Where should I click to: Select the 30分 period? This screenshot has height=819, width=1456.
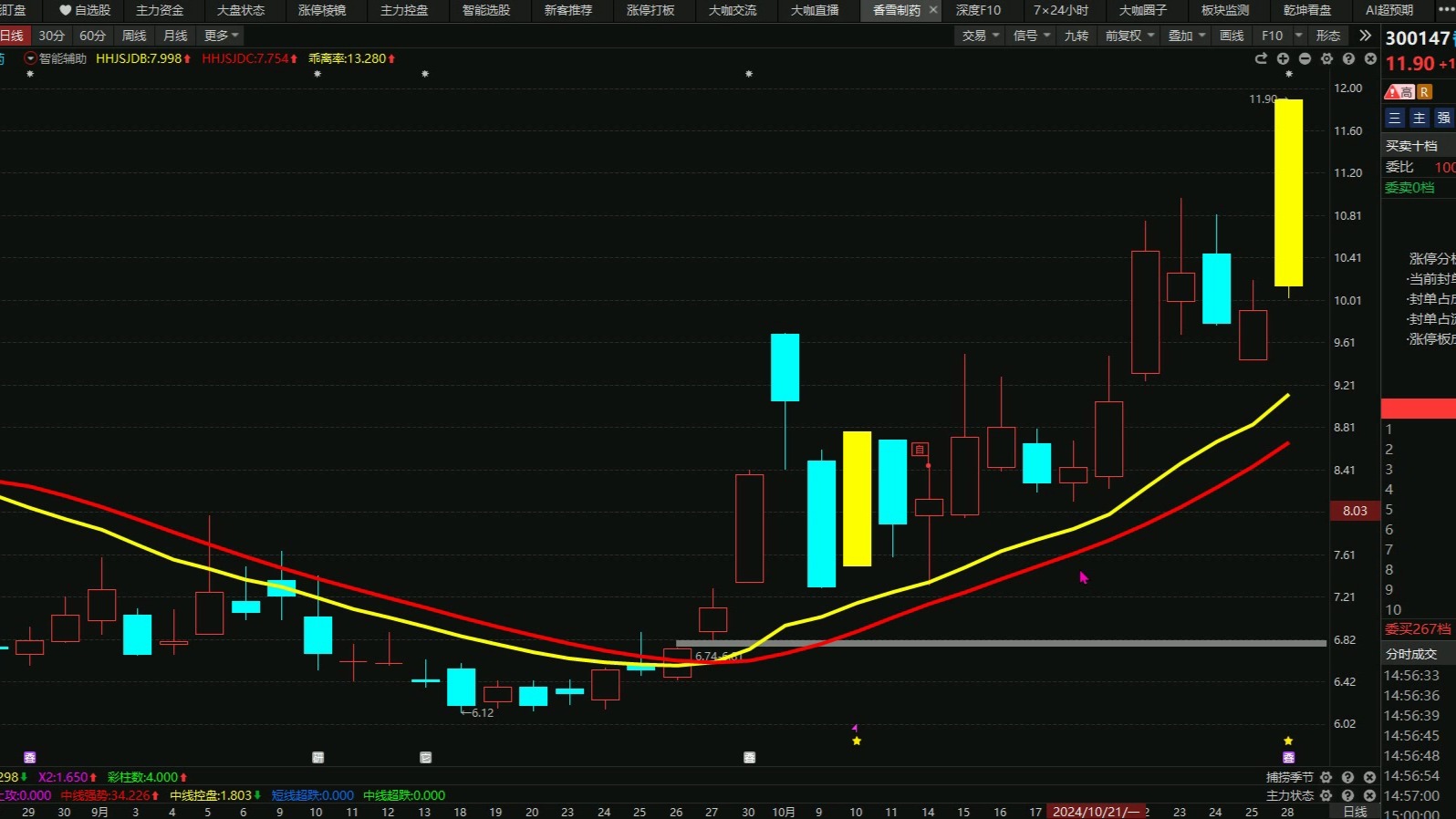point(51,36)
